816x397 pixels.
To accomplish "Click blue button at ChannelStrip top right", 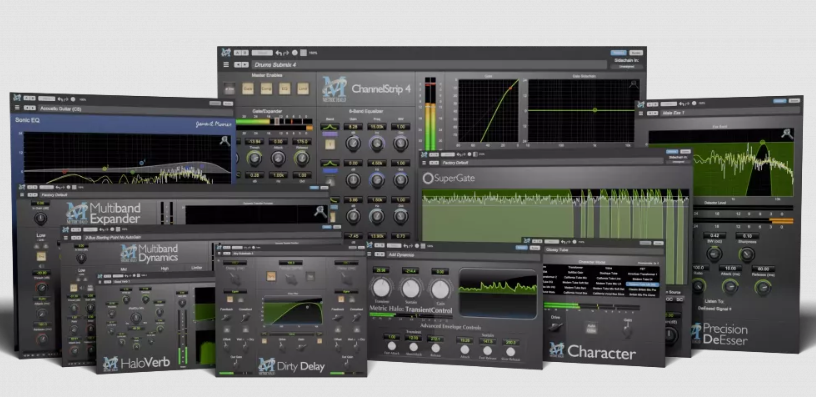I will [x=618, y=53].
